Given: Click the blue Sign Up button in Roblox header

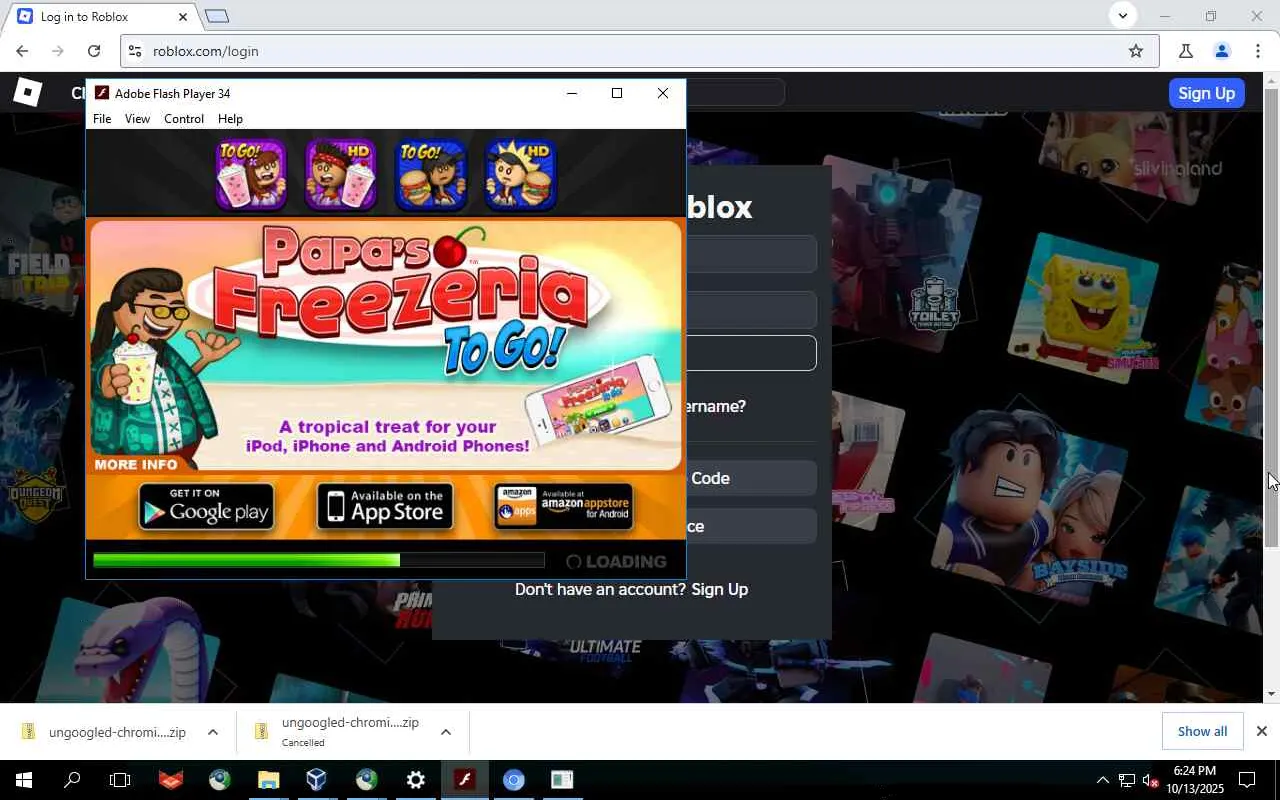Looking at the screenshot, I should click(x=1206, y=93).
